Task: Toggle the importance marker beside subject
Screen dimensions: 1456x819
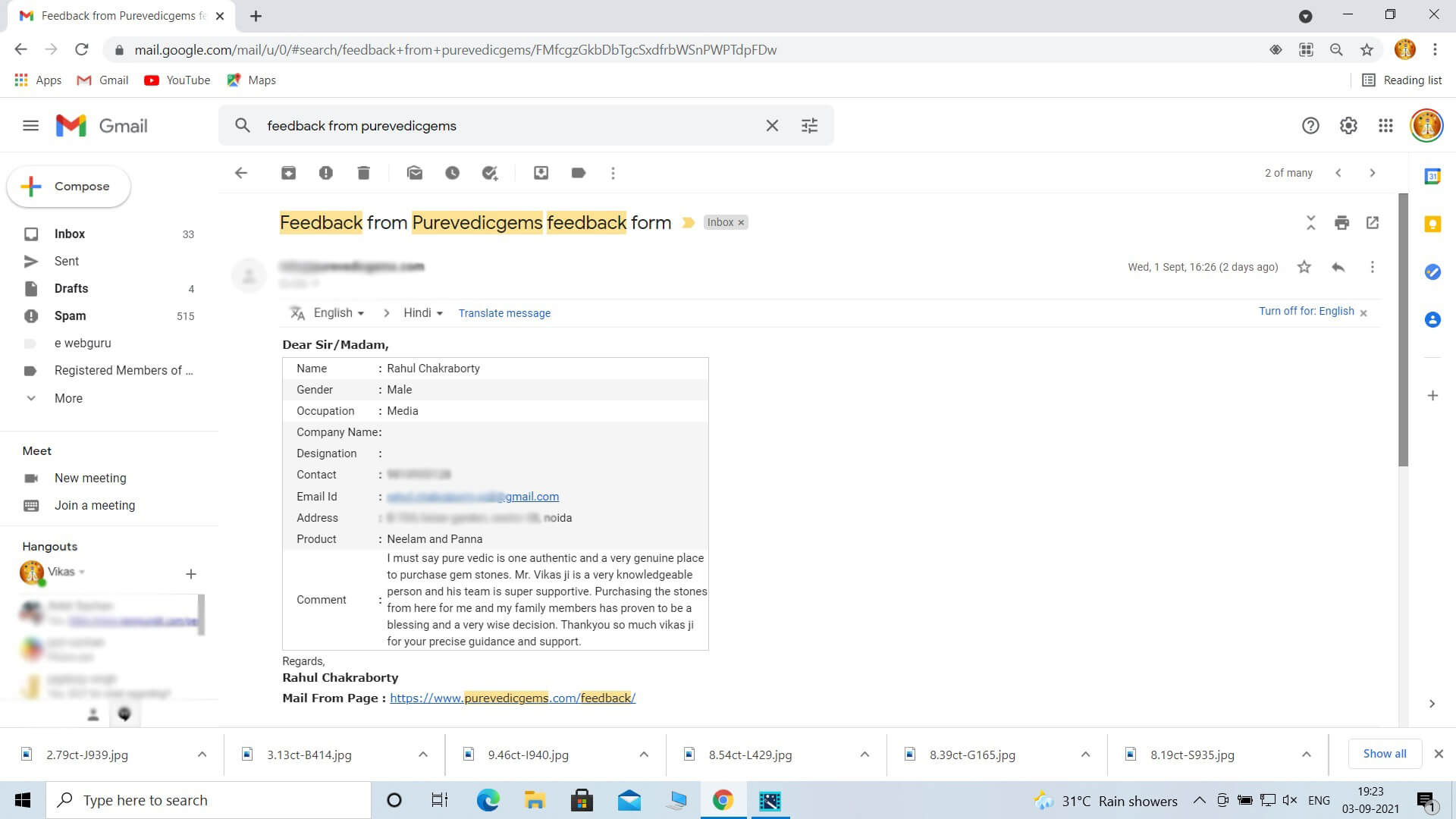Action: (x=689, y=223)
